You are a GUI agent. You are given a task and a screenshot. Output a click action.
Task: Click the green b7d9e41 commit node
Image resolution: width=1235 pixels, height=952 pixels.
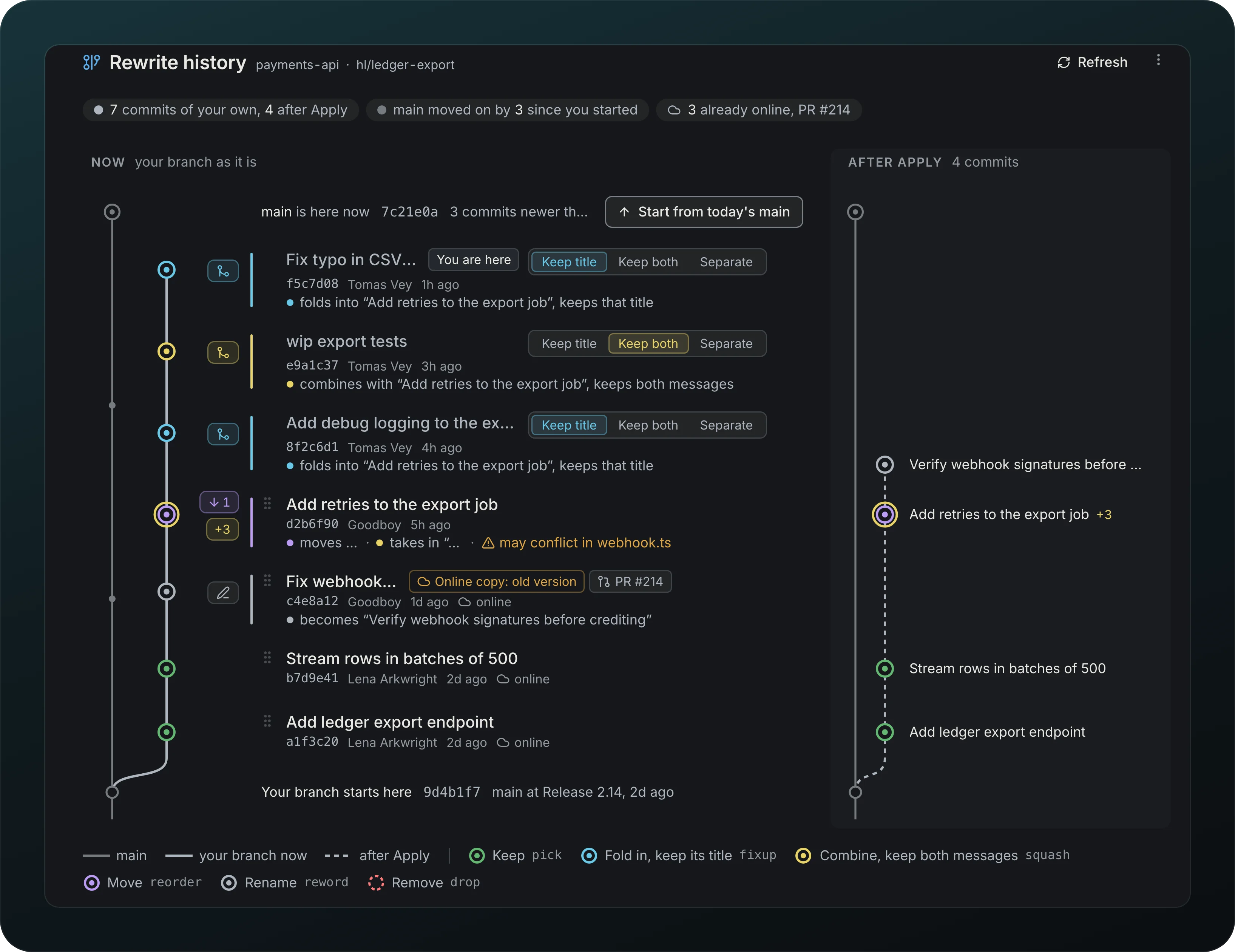[166, 669]
